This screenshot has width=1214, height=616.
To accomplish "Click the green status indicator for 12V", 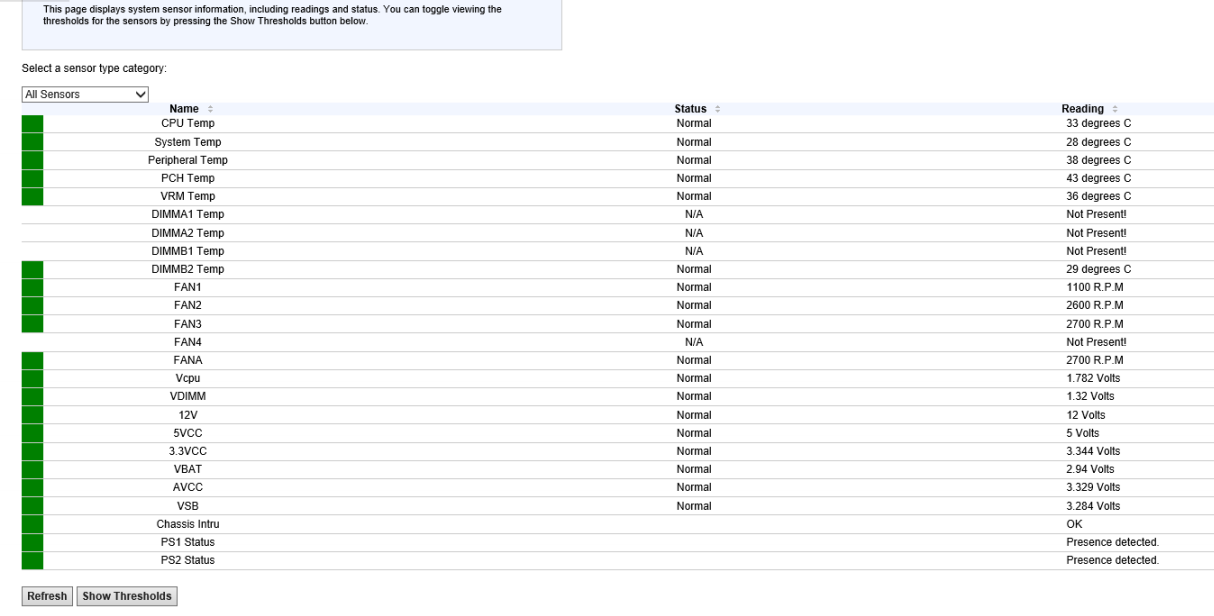I will [33, 414].
